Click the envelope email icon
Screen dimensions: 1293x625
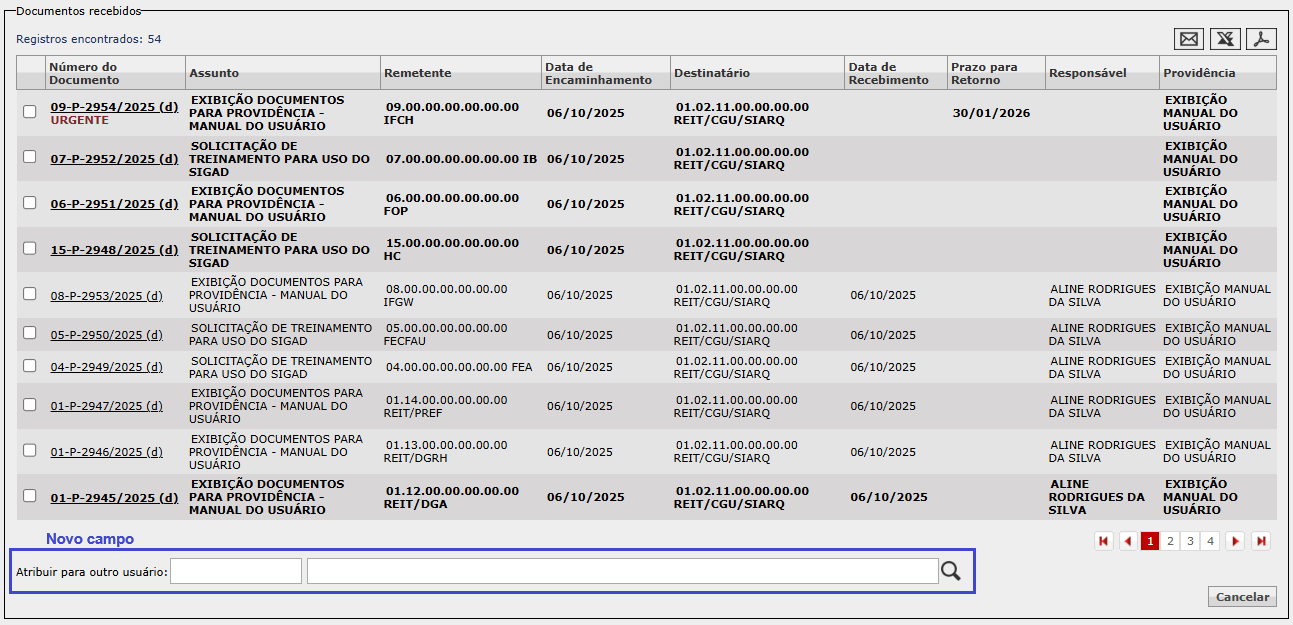(x=1189, y=39)
